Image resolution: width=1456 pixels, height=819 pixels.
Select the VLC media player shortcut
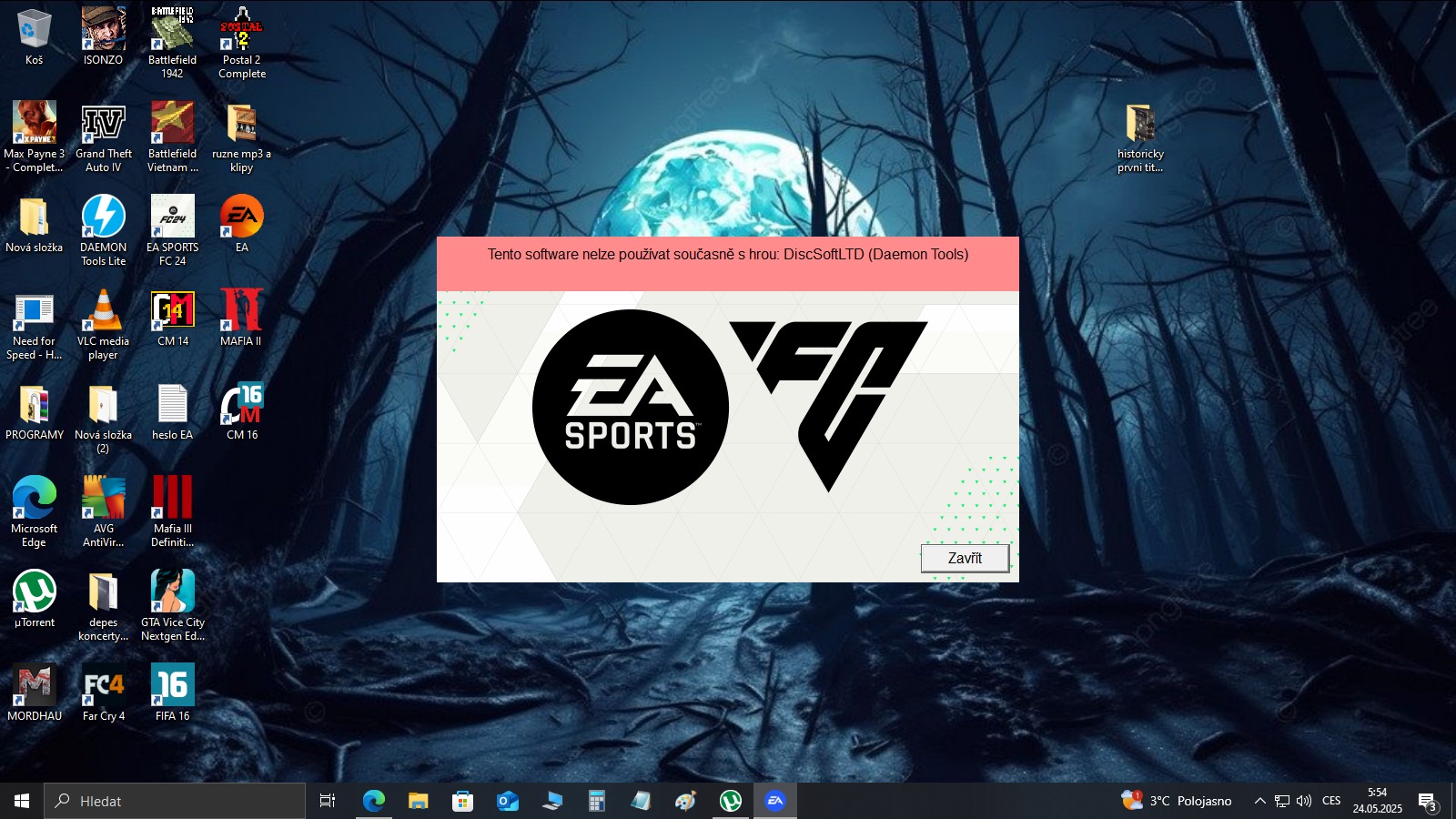(x=103, y=325)
